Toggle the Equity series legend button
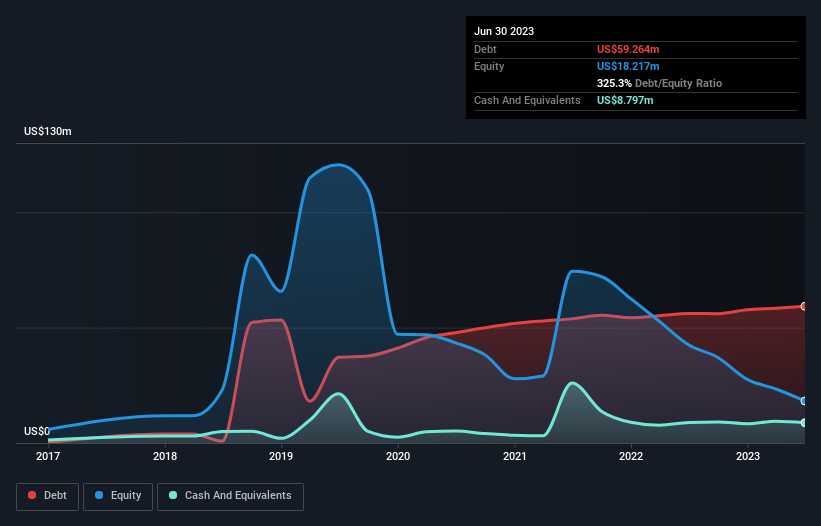The height and width of the screenshot is (526, 821). pyautogui.click(x=118, y=496)
